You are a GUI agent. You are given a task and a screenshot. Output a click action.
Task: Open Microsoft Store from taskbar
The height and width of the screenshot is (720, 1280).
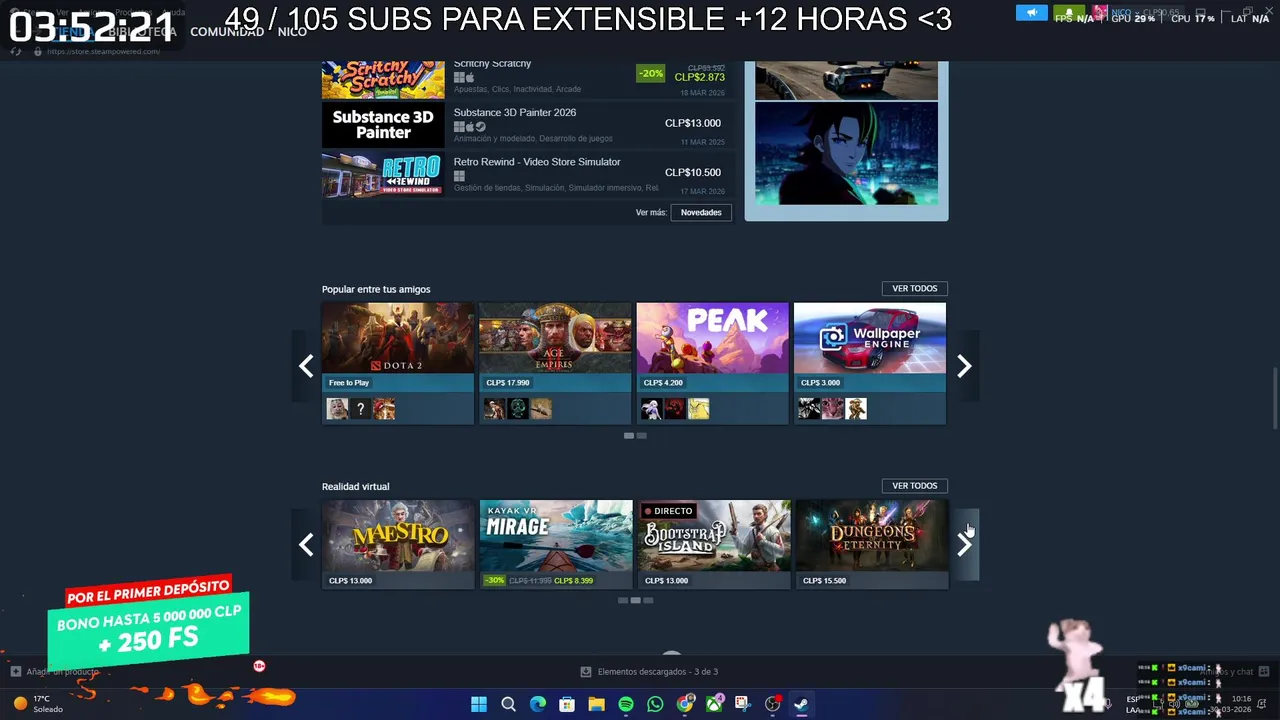click(x=567, y=704)
